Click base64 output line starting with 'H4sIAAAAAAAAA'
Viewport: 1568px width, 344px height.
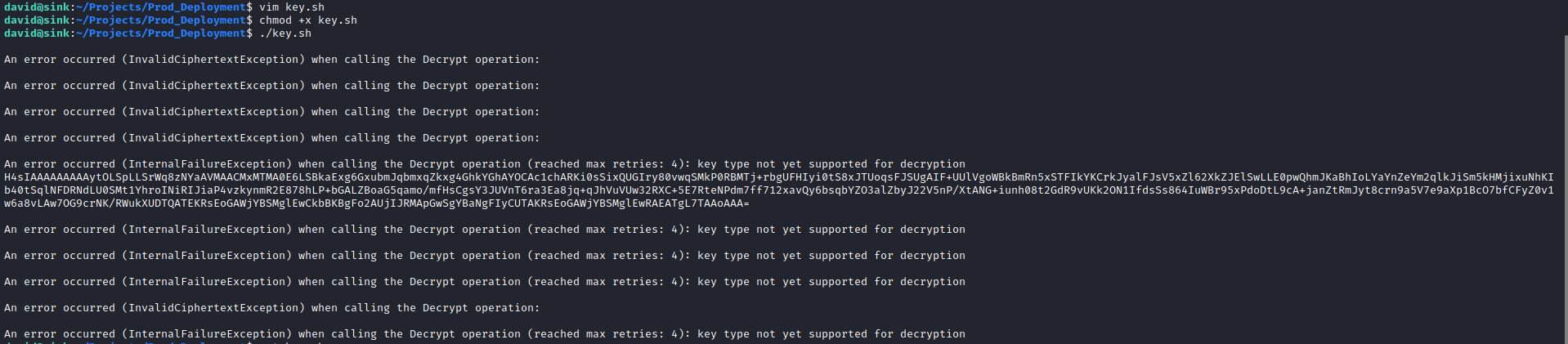pos(778,177)
